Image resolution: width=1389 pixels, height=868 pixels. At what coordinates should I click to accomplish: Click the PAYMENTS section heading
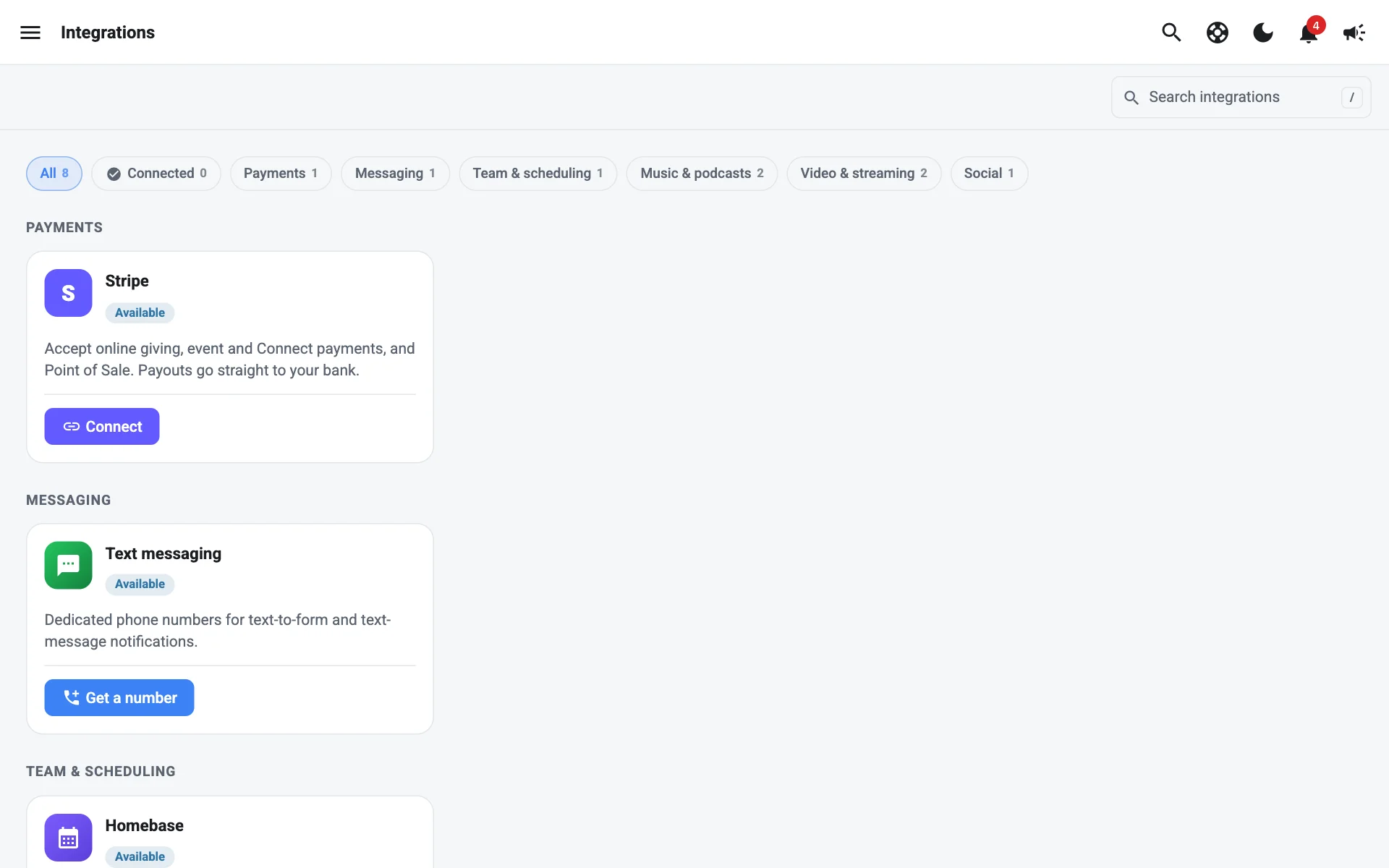(64, 228)
